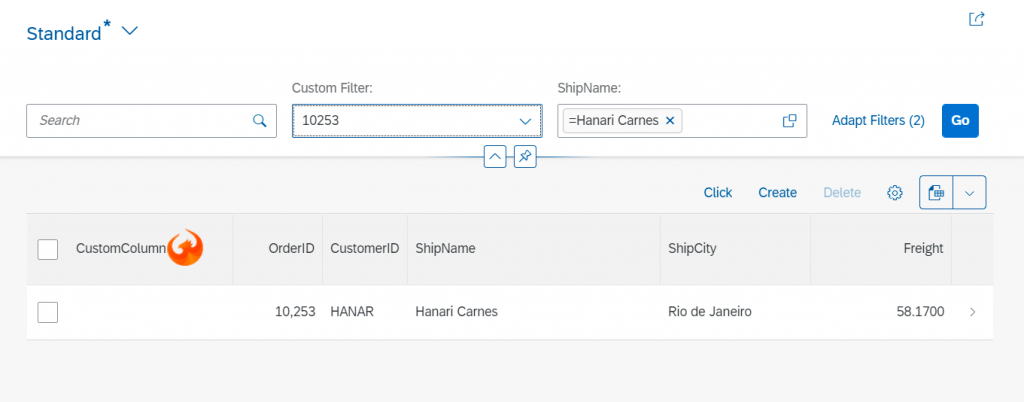Remove the Hanari Carnes filter token

(x=669, y=121)
